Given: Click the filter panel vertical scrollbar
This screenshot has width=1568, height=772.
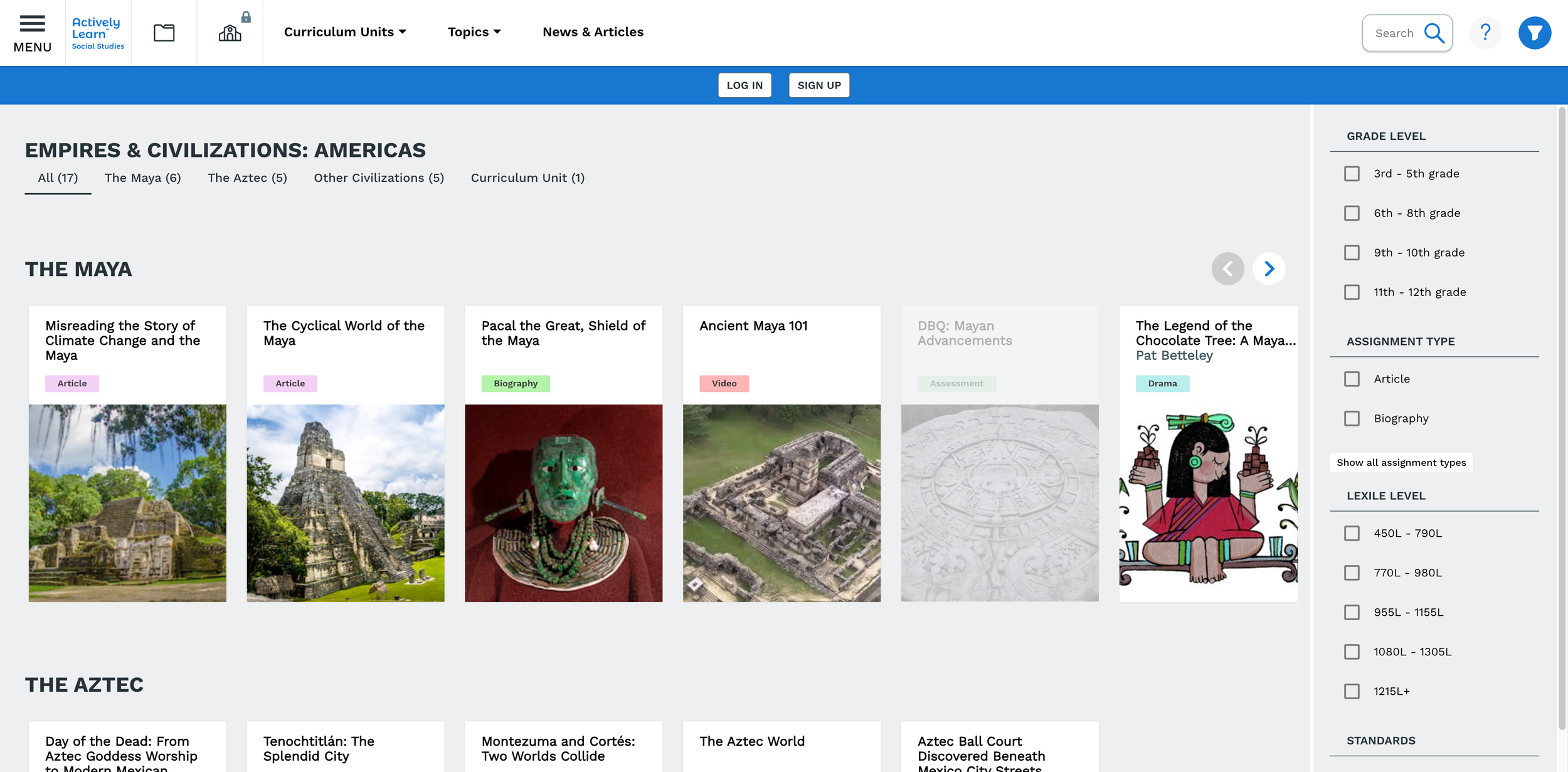Looking at the screenshot, I should (x=1562, y=419).
